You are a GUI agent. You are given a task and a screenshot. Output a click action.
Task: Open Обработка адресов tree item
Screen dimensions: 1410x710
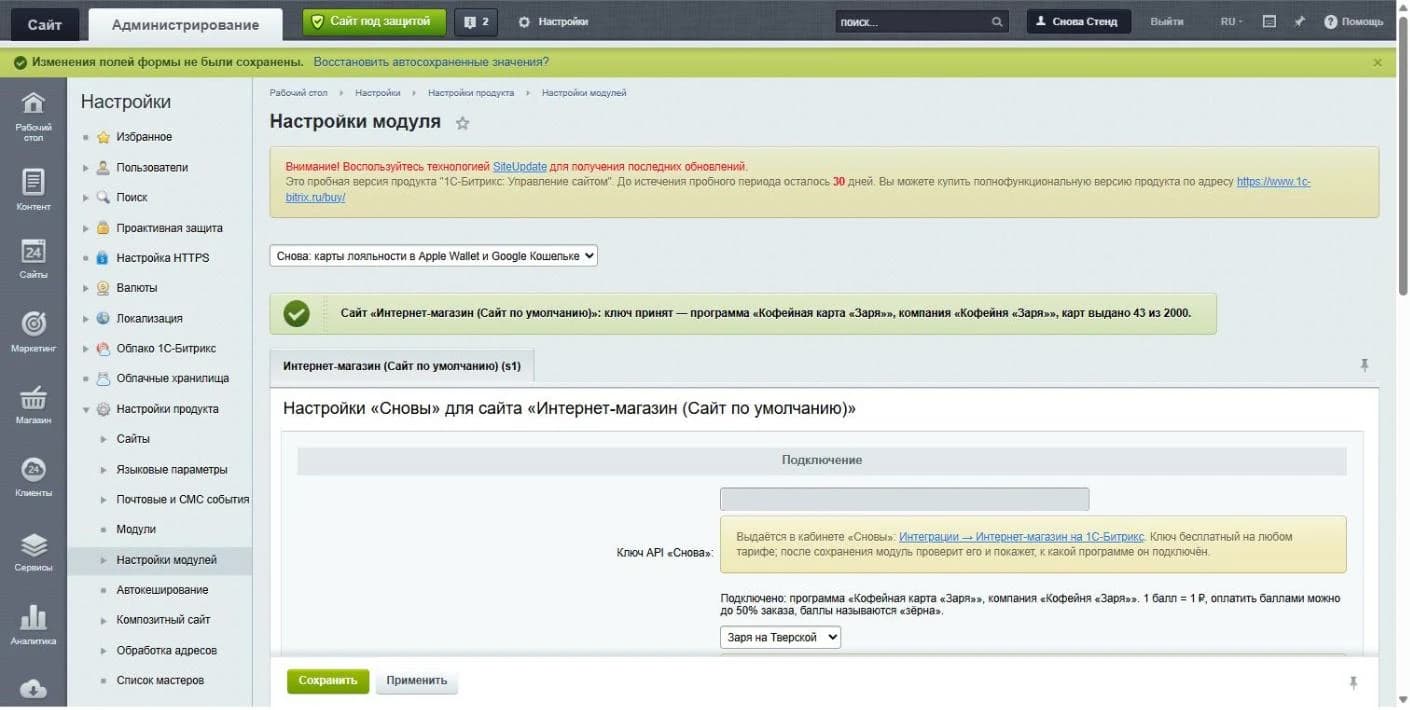[x=166, y=651]
